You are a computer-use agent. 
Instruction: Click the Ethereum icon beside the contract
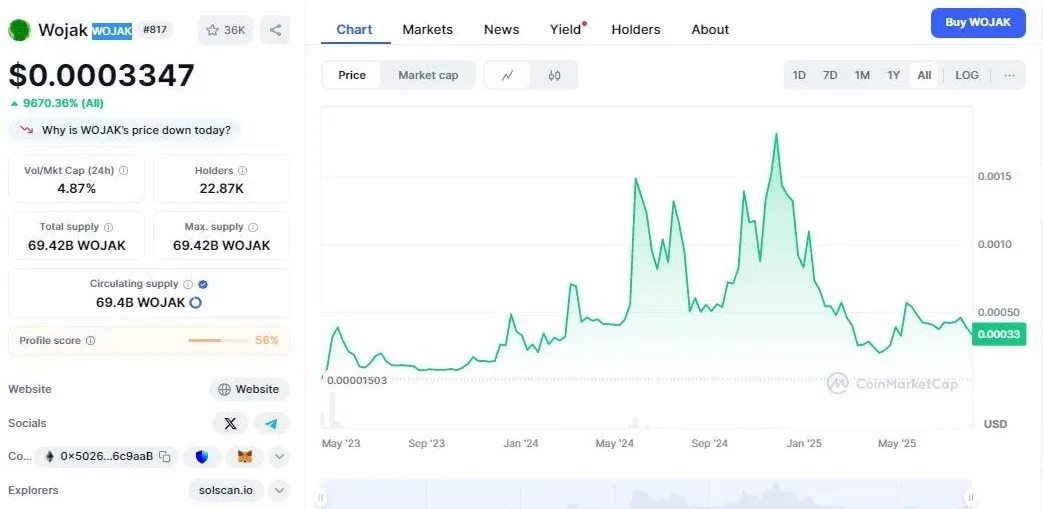coord(49,456)
